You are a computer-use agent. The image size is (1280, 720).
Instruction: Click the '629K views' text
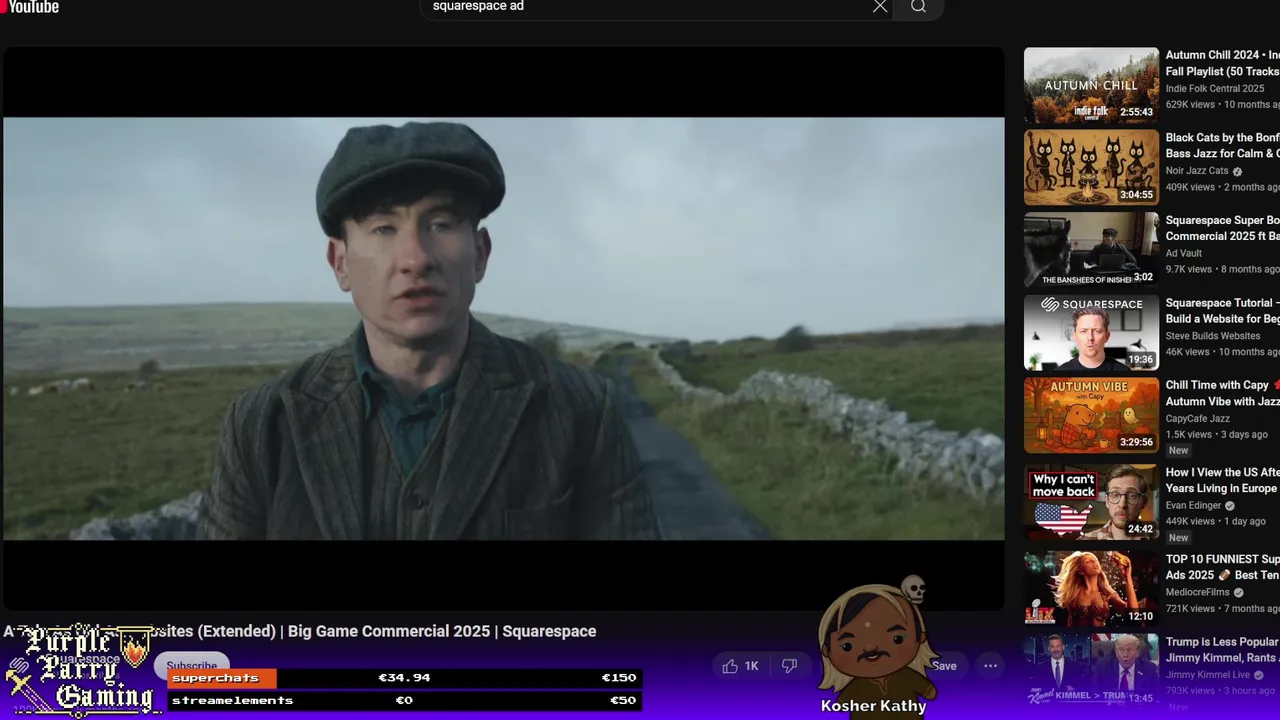[1190, 105]
